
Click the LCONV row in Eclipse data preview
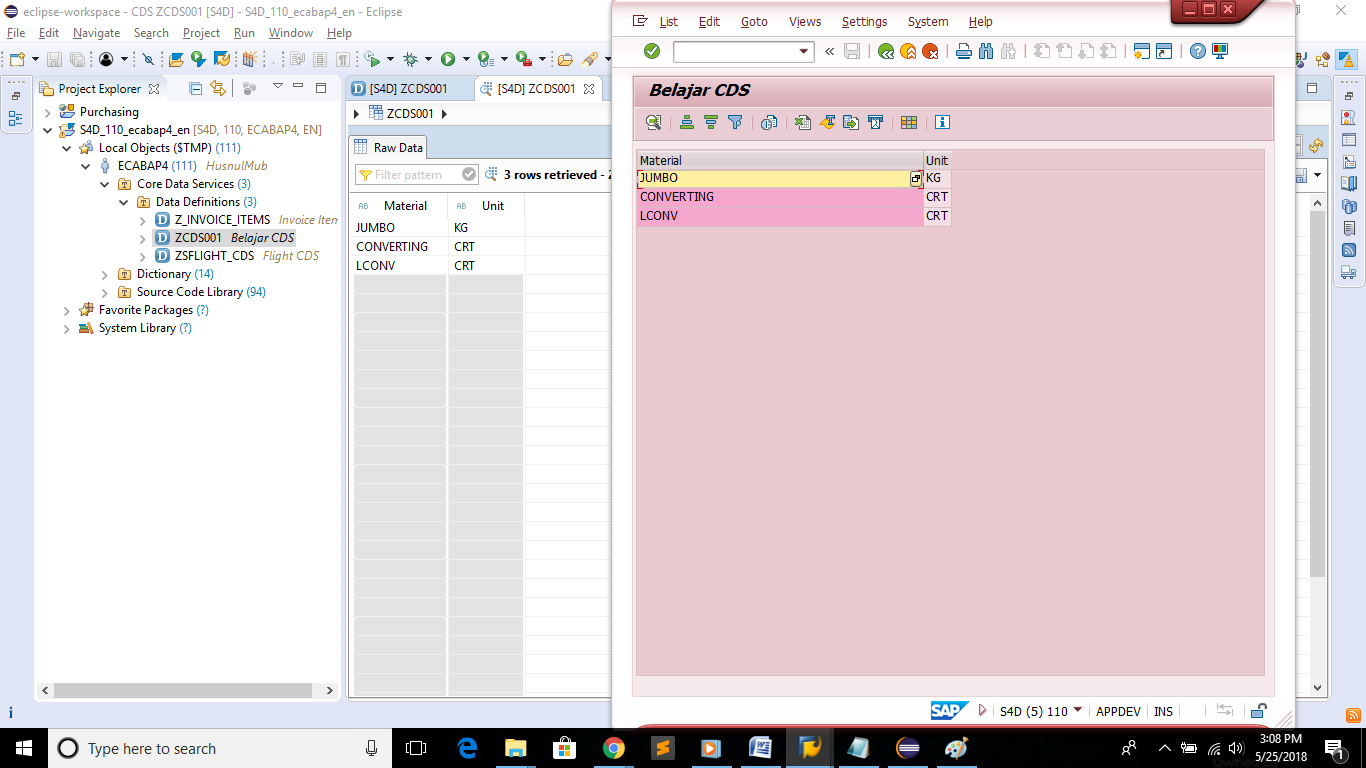438,266
